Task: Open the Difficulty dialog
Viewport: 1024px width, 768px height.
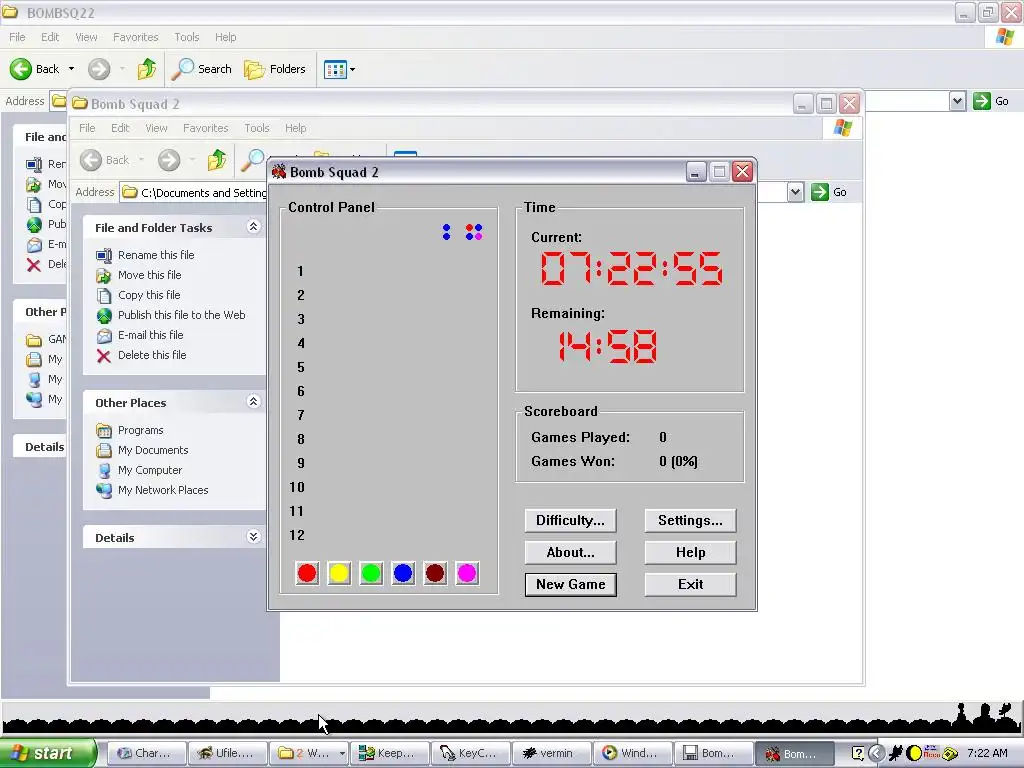Action: (x=570, y=520)
